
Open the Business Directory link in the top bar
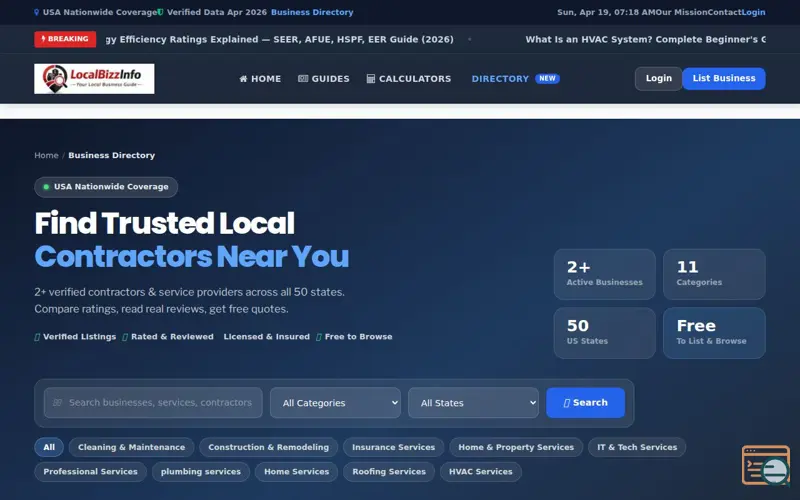(x=312, y=12)
